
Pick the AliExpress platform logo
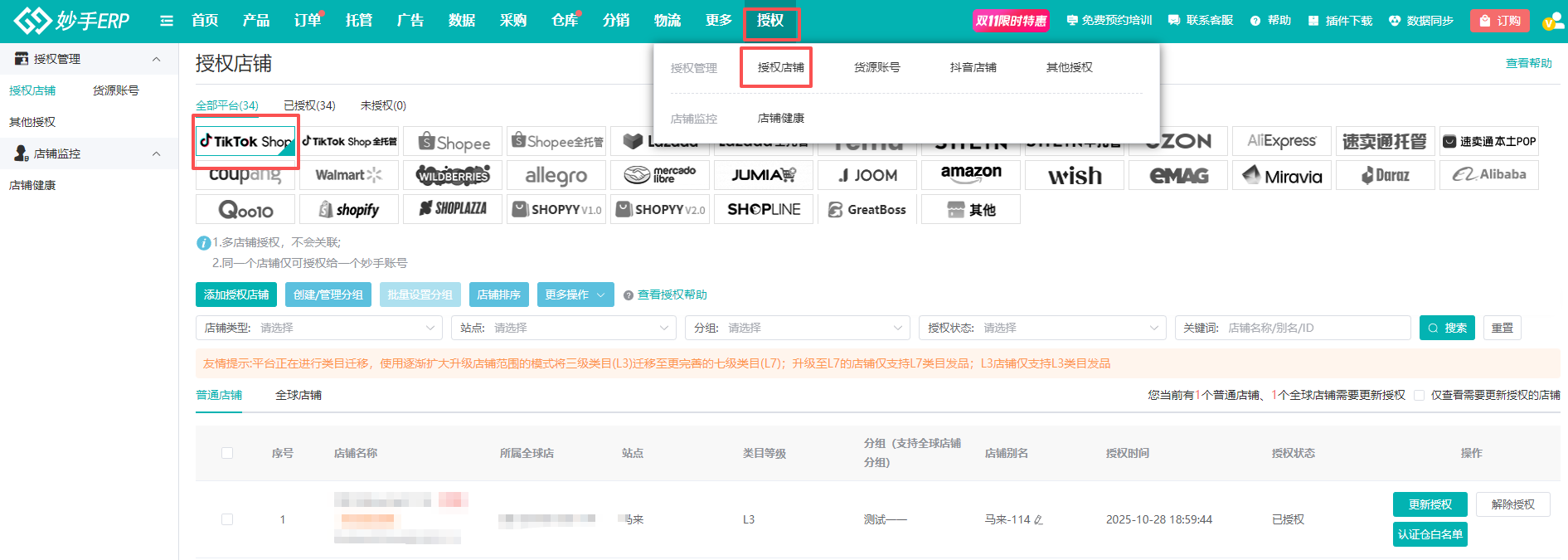[1281, 142]
